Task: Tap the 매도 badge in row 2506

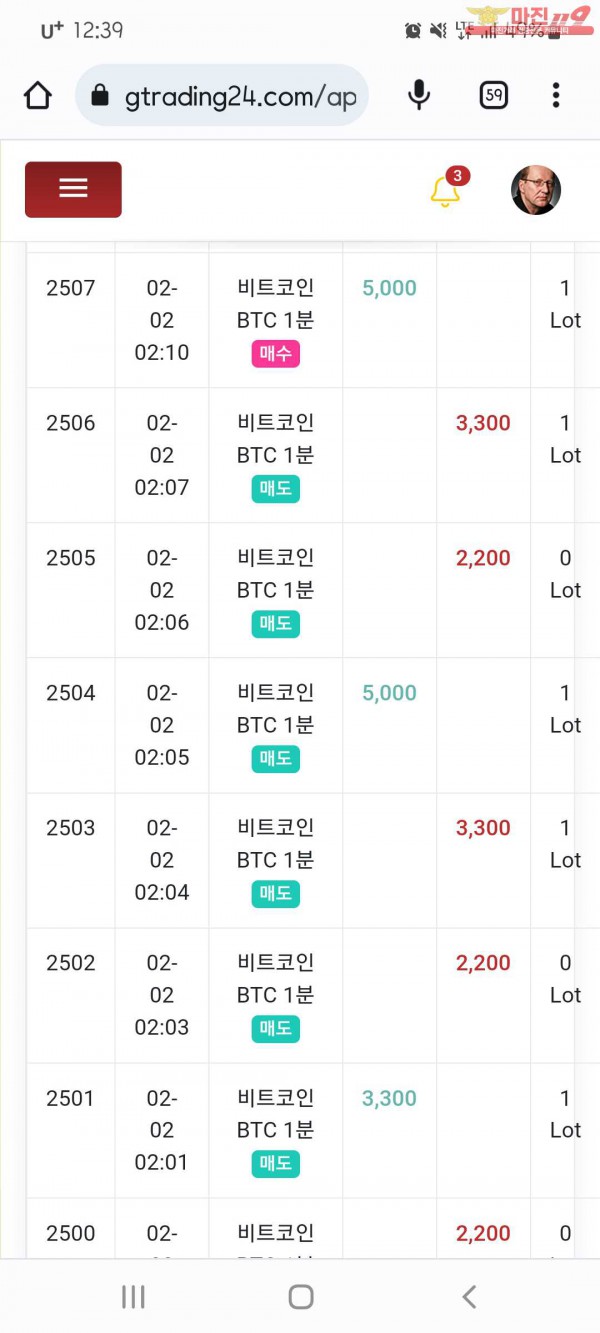Action: tap(275, 489)
